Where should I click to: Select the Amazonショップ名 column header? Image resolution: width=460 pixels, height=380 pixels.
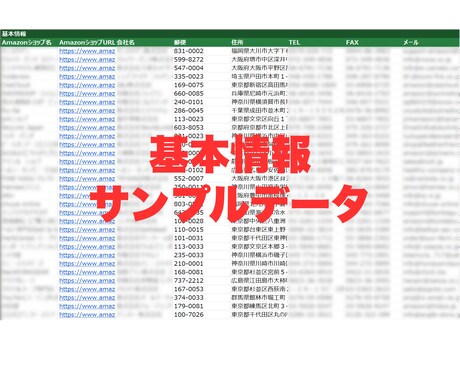click(27, 42)
